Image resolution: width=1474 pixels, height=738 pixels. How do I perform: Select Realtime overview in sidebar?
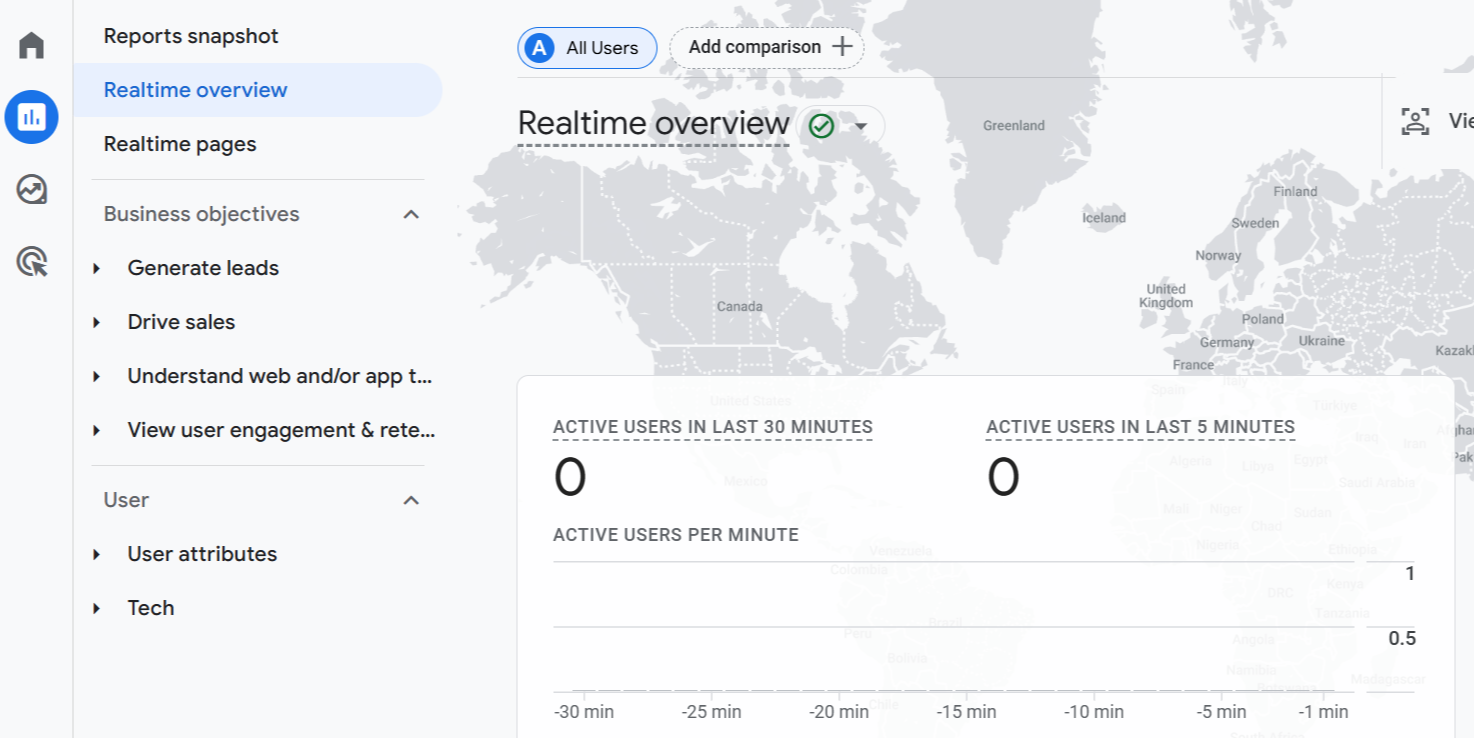pyautogui.click(x=258, y=90)
